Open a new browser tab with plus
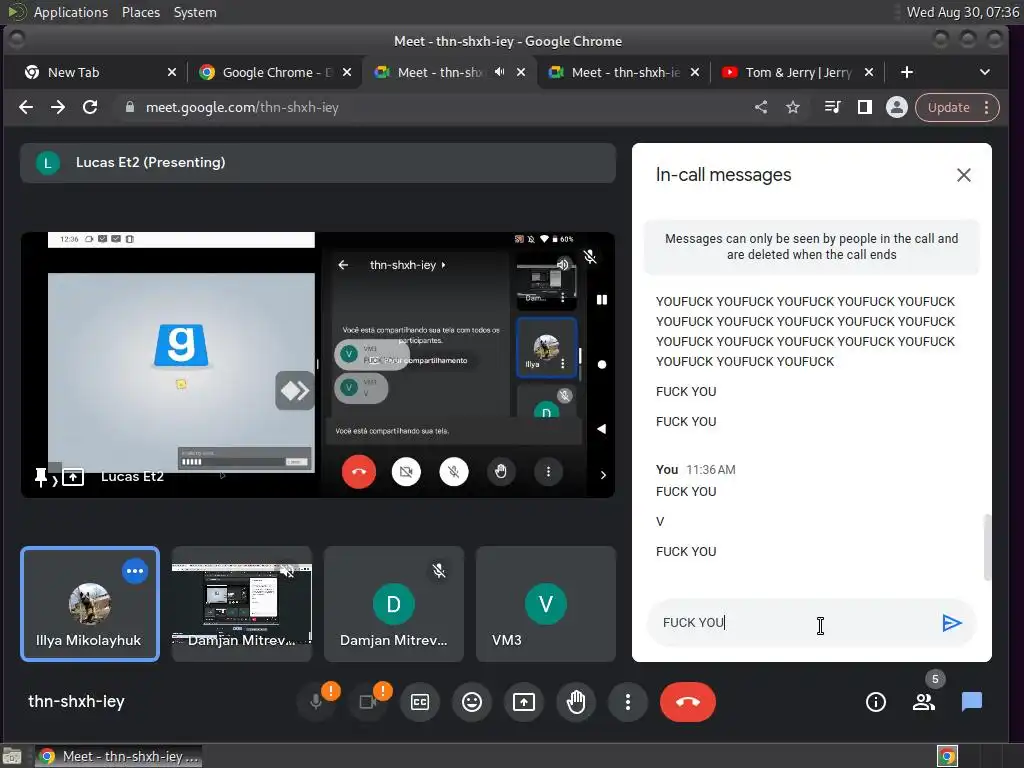 [906, 72]
